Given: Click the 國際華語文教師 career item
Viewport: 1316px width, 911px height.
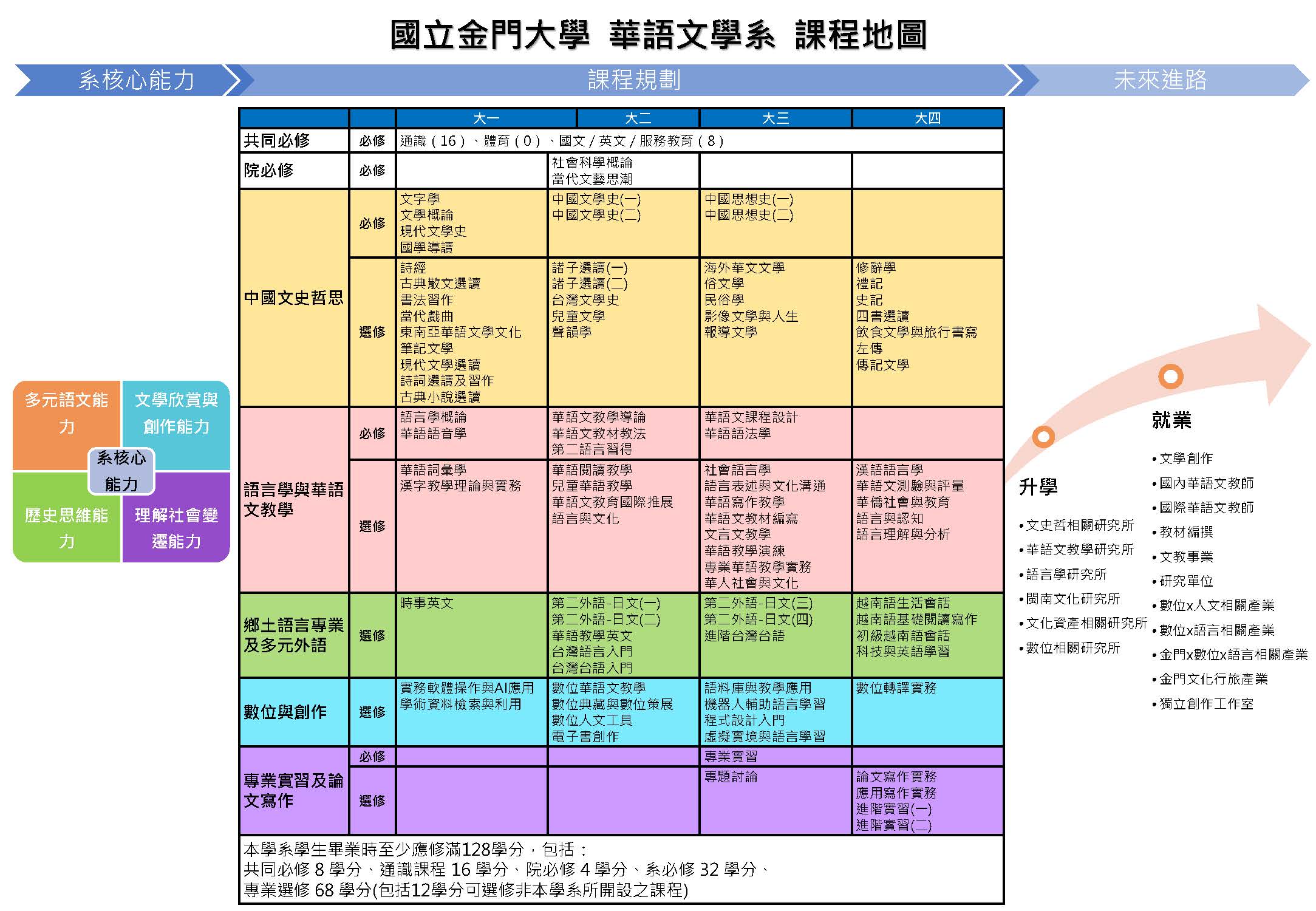Looking at the screenshot, I should coord(1203,508).
